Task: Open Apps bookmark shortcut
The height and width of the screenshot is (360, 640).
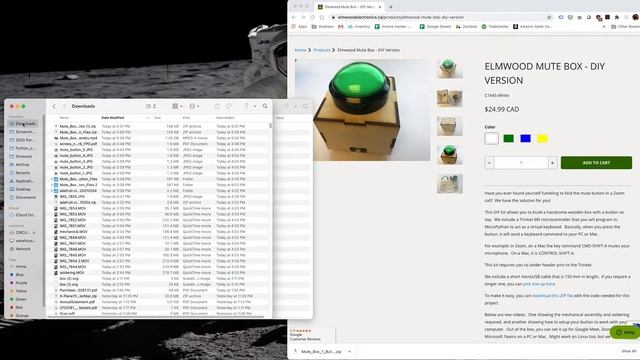Action: click(299, 27)
